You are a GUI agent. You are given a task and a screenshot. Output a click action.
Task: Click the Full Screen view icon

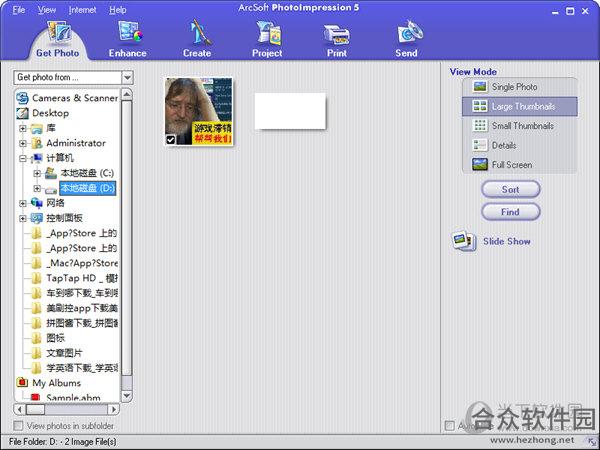[x=480, y=165]
